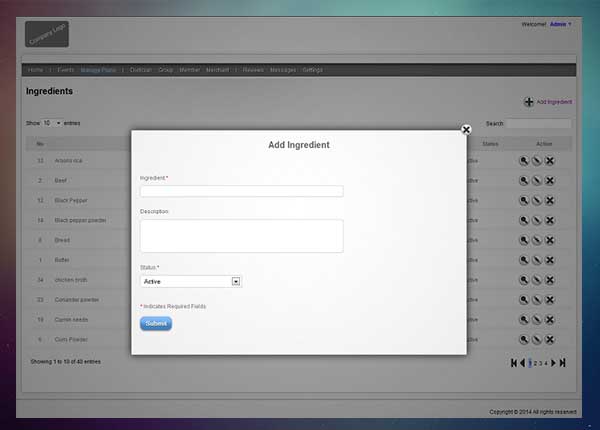Open the Events menu item
Screen dimensions: 600x430
tap(65, 70)
